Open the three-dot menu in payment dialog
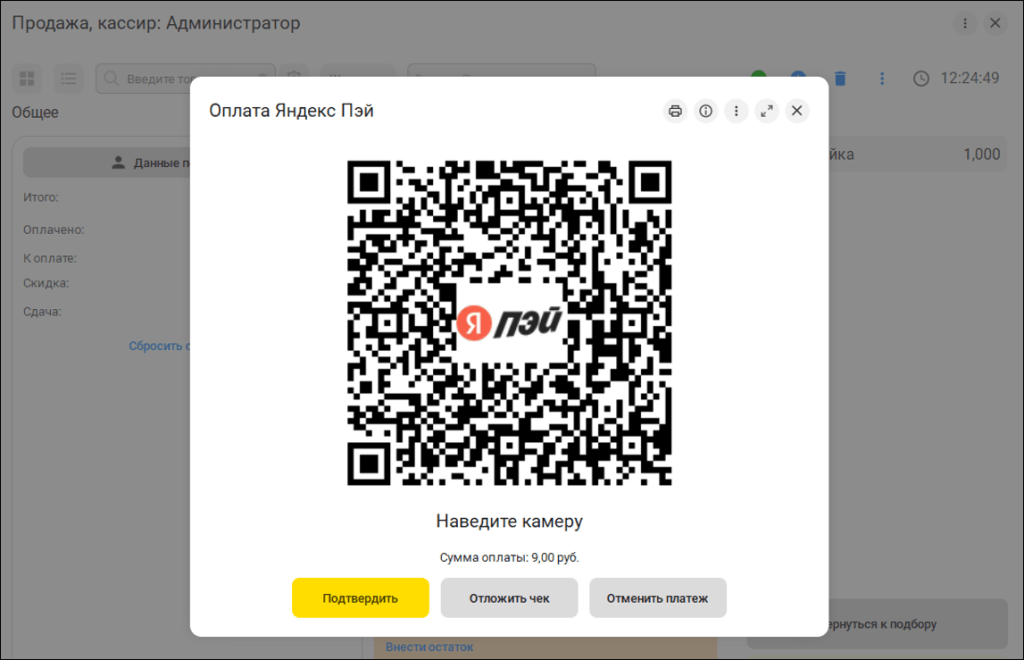The height and width of the screenshot is (660, 1024). coord(736,111)
